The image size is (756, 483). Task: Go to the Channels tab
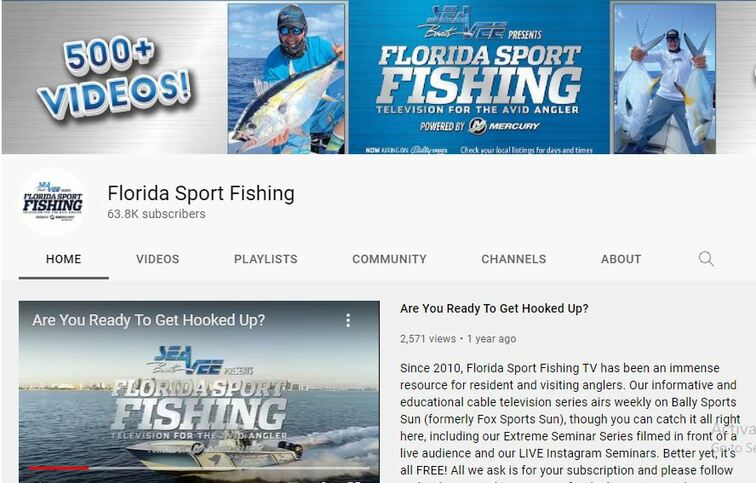[x=513, y=259]
